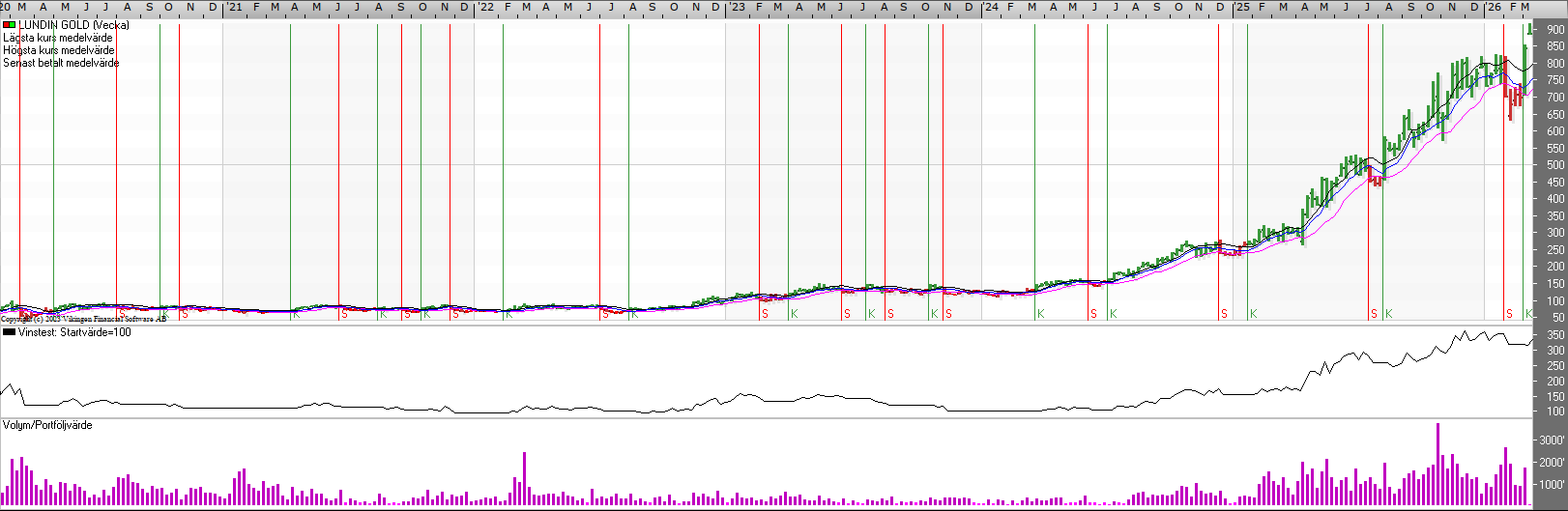Click the Senast betalt medelvärde legend entry
This screenshot has height=511, width=1568.
(61, 63)
